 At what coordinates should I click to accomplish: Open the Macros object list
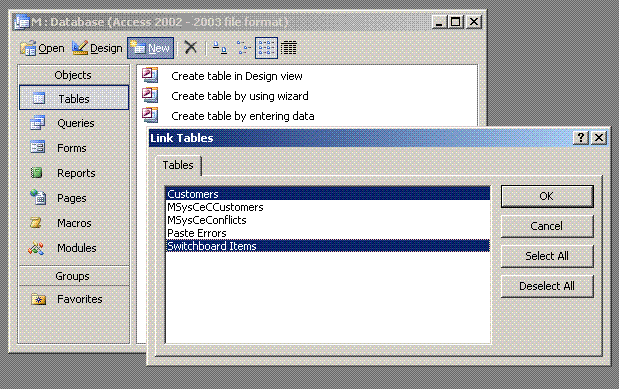pyautogui.click(x=74, y=223)
